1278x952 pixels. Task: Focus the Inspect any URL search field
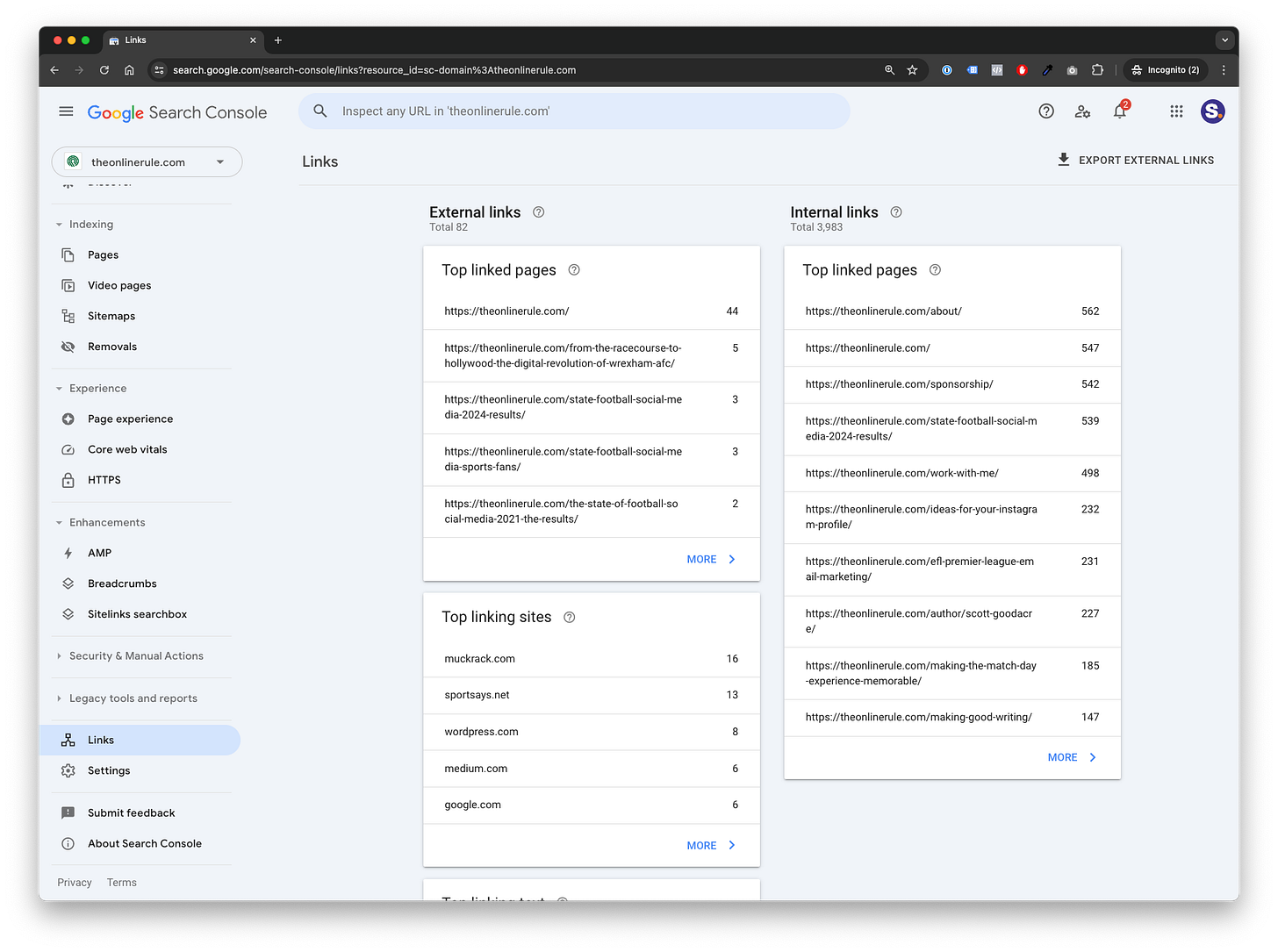tap(574, 111)
